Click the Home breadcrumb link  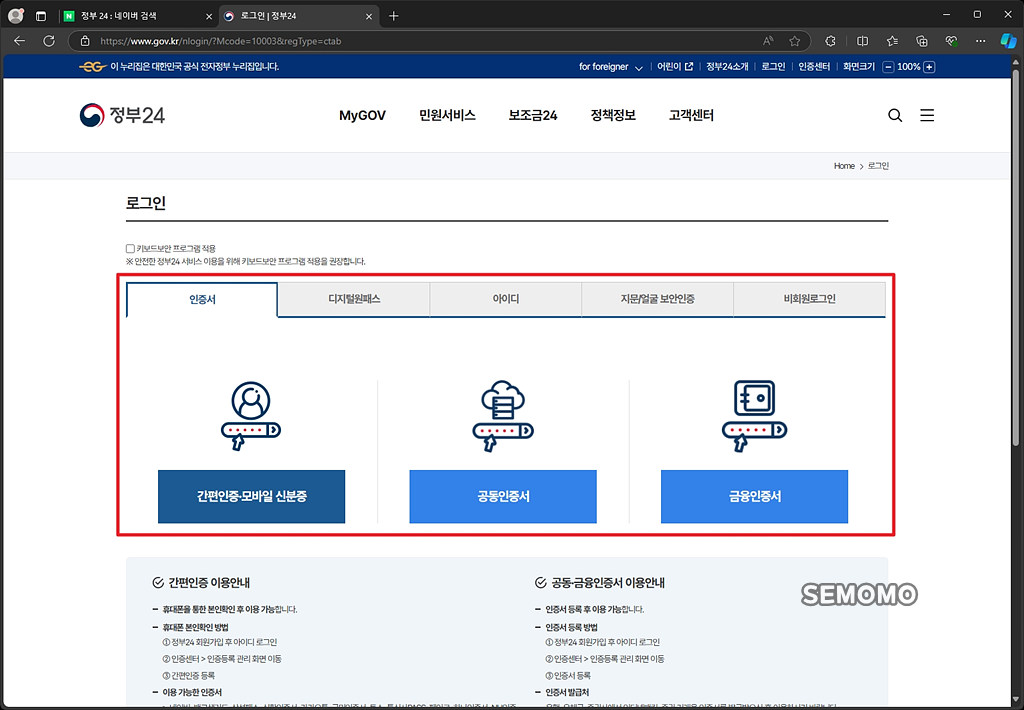pyautogui.click(x=844, y=166)
